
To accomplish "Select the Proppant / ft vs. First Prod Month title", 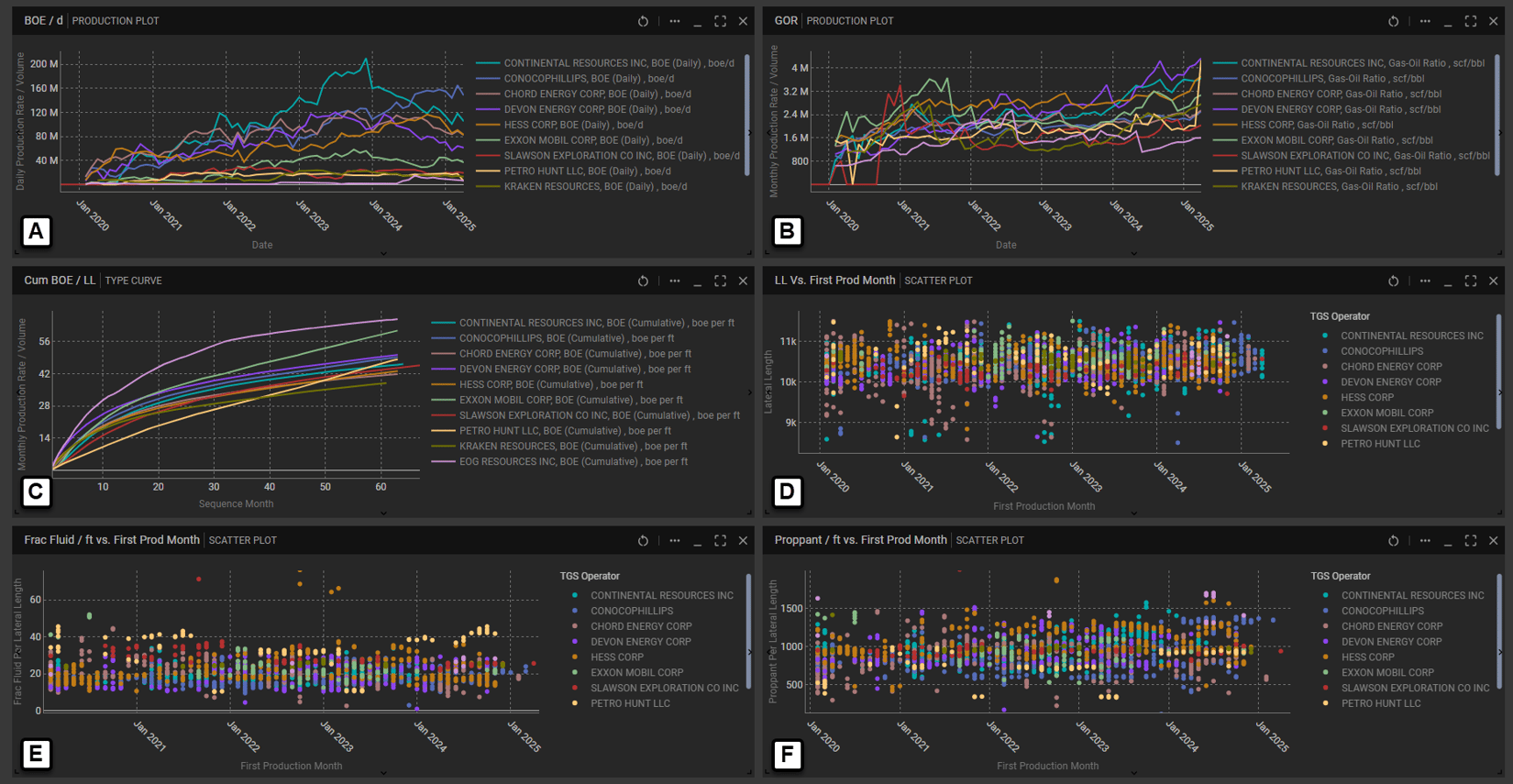I will pyautogui.click(x=860, y=540).
